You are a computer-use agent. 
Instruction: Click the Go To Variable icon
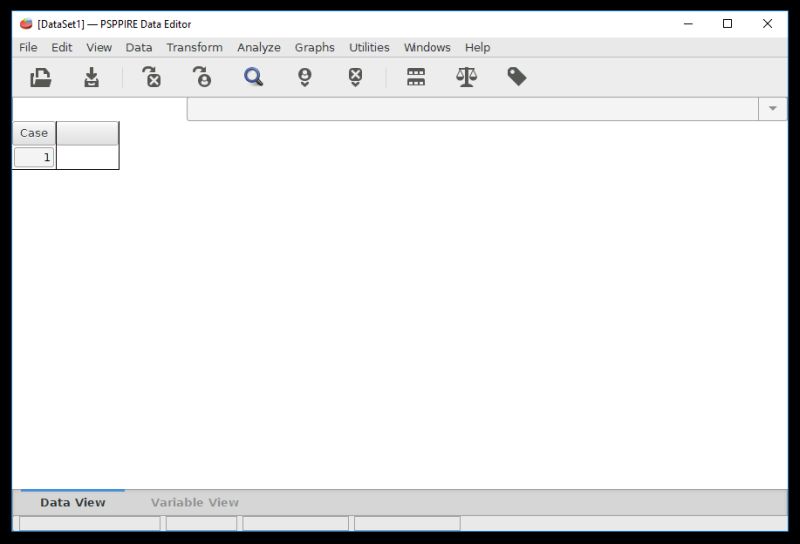coord(152,77)
